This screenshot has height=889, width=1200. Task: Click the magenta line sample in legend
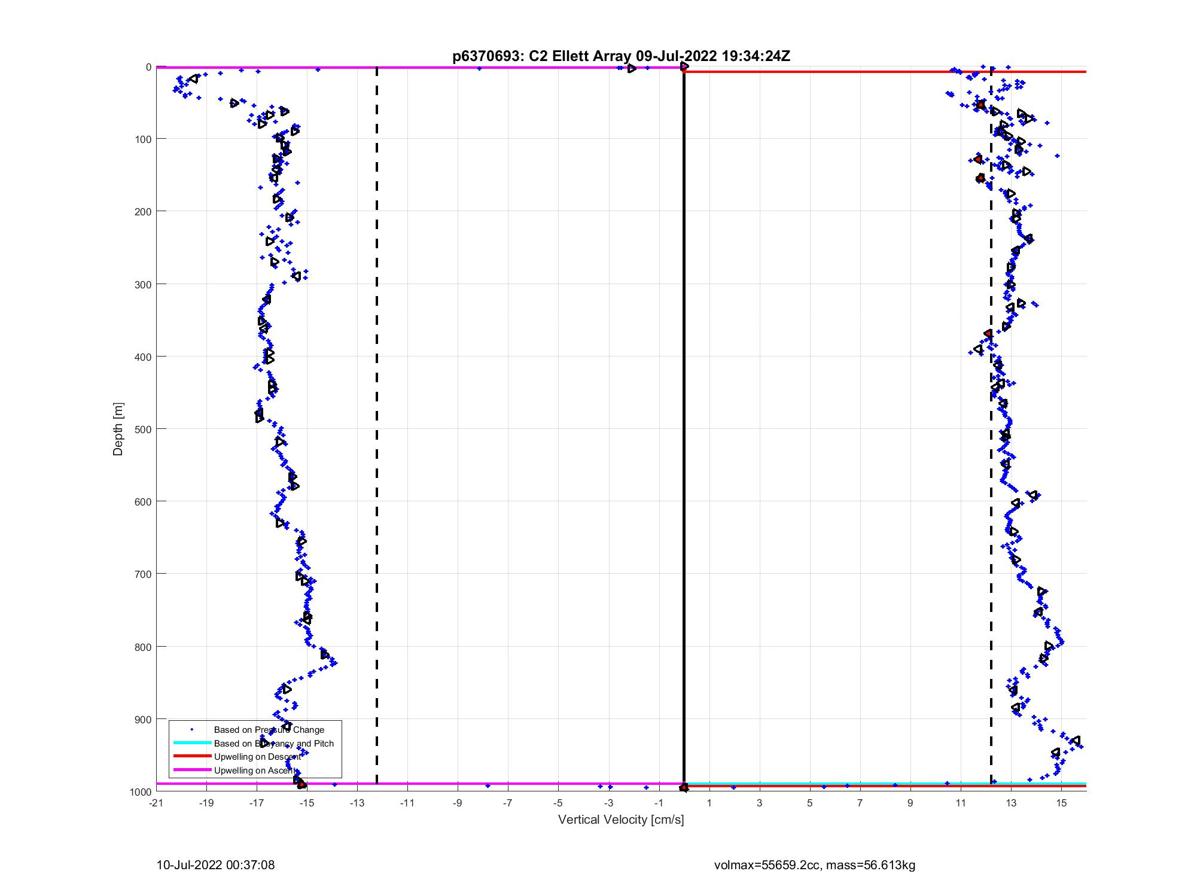tap(191, 770)
